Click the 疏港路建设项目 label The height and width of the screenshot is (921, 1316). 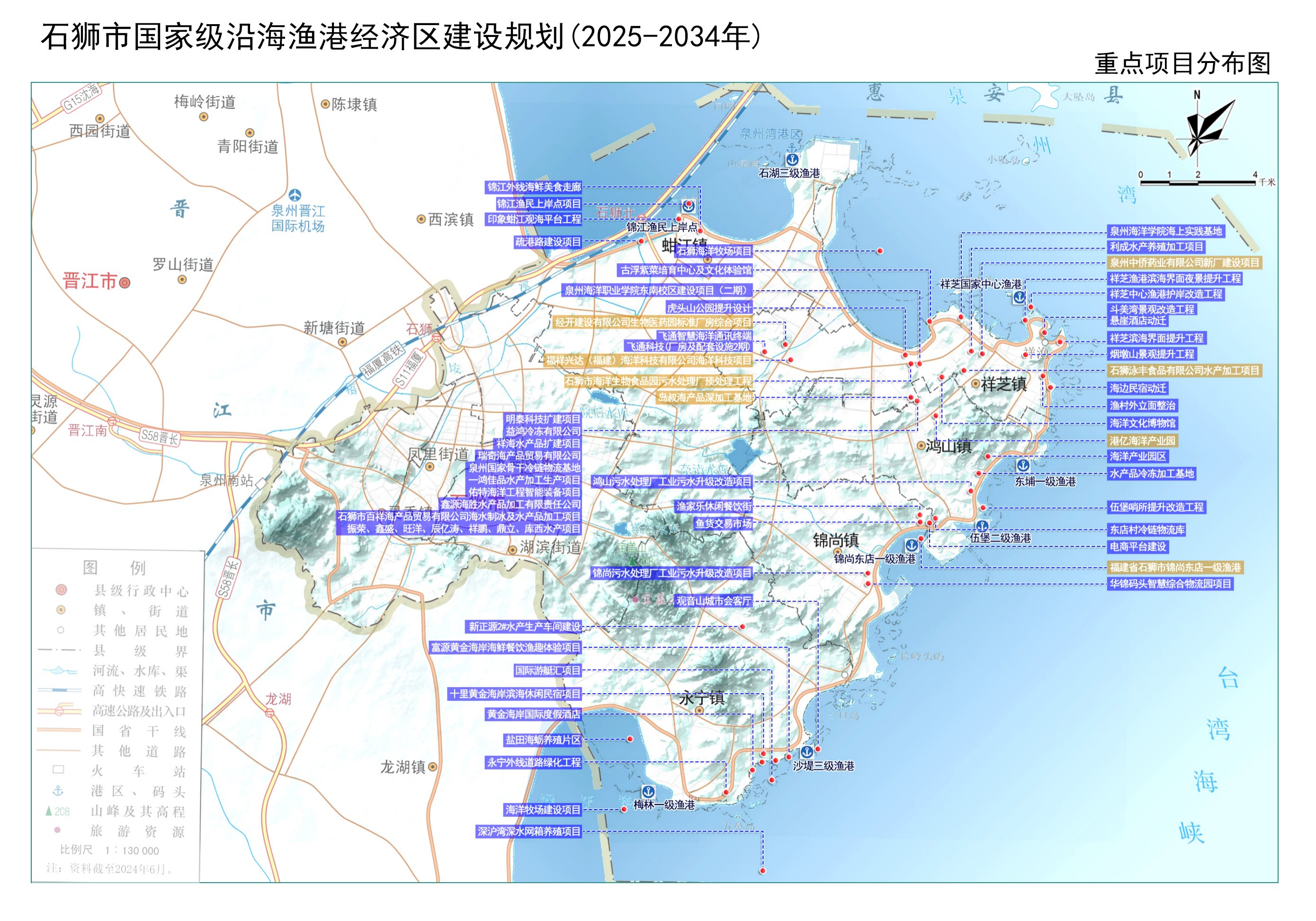pos(547,242)
